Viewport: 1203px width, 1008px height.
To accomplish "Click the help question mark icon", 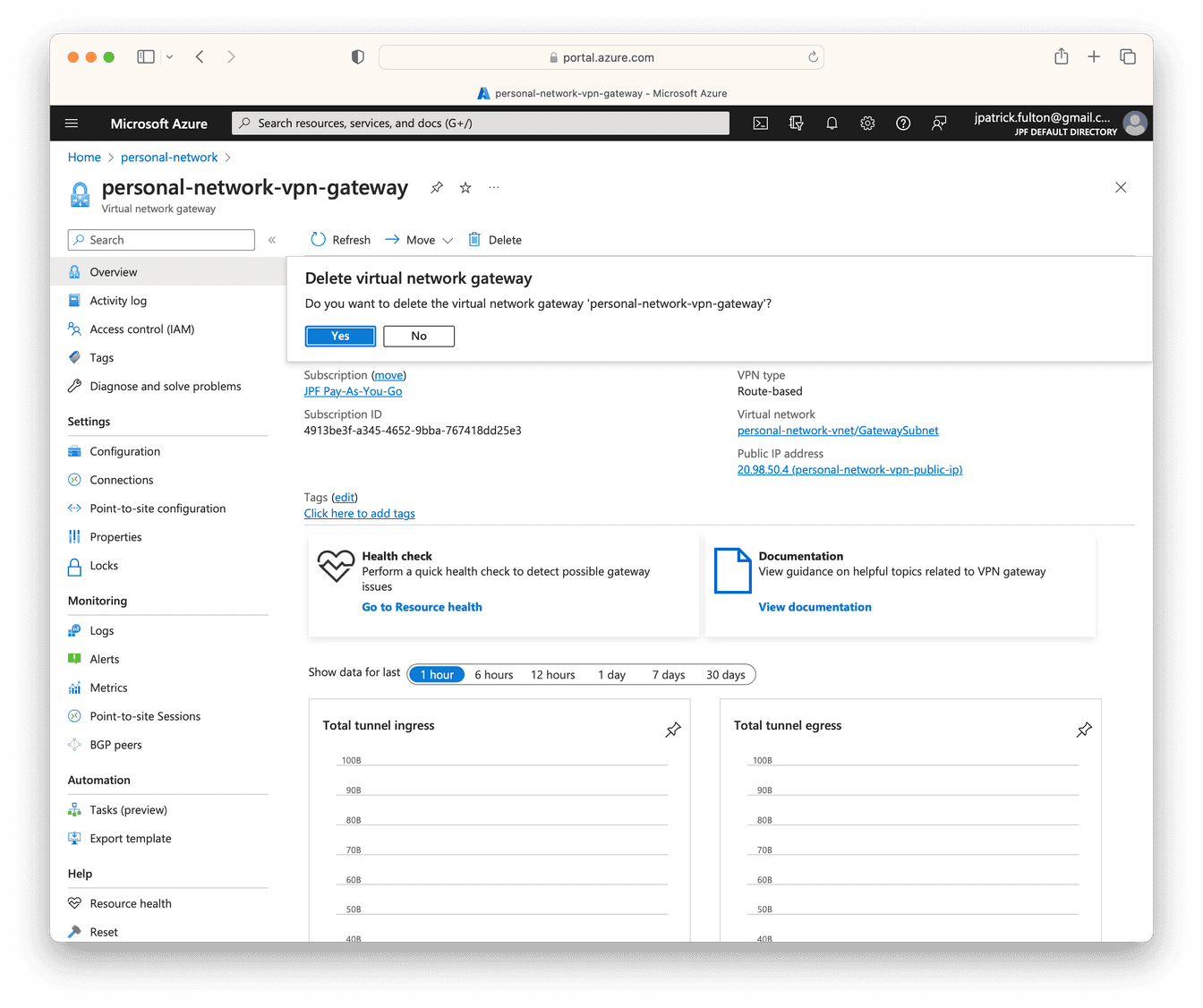I will coord(903,124).
